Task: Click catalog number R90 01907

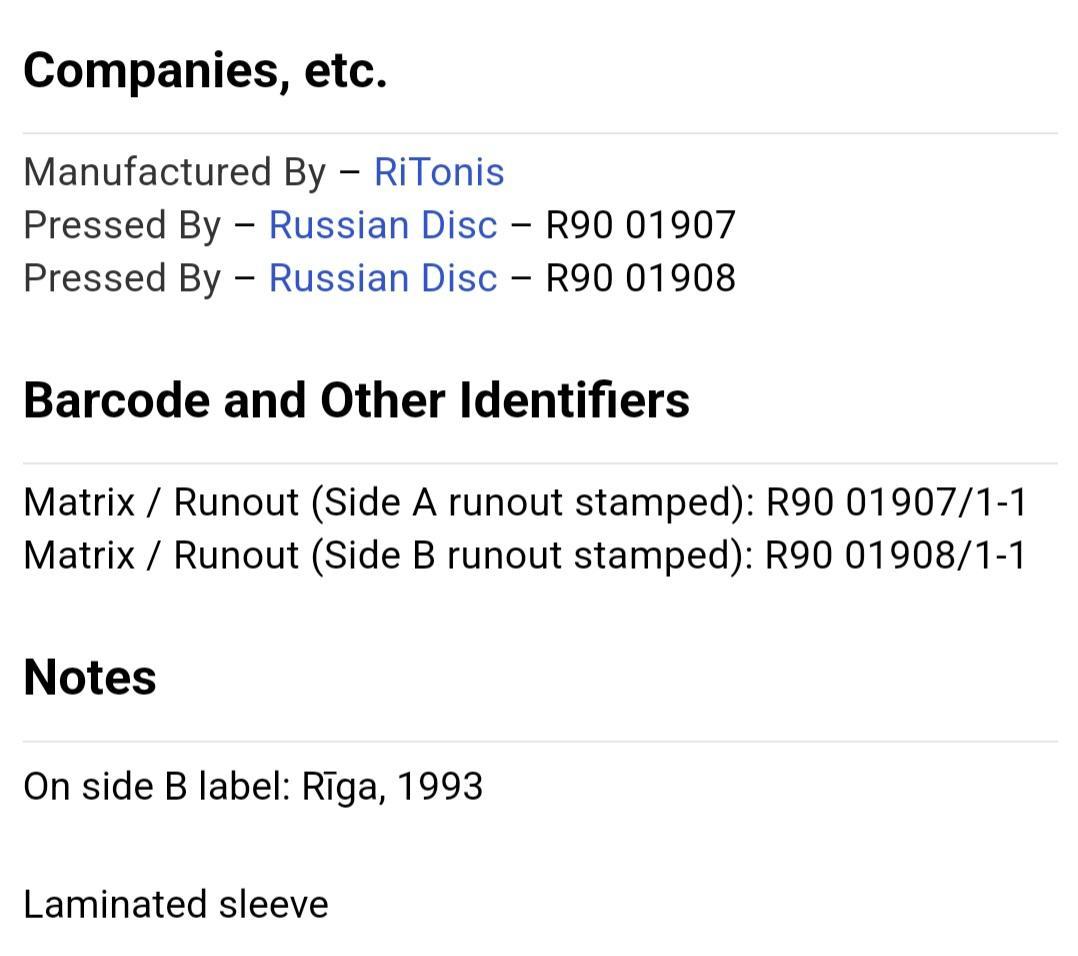Action: pyautogui.click(x=641, y=225)
